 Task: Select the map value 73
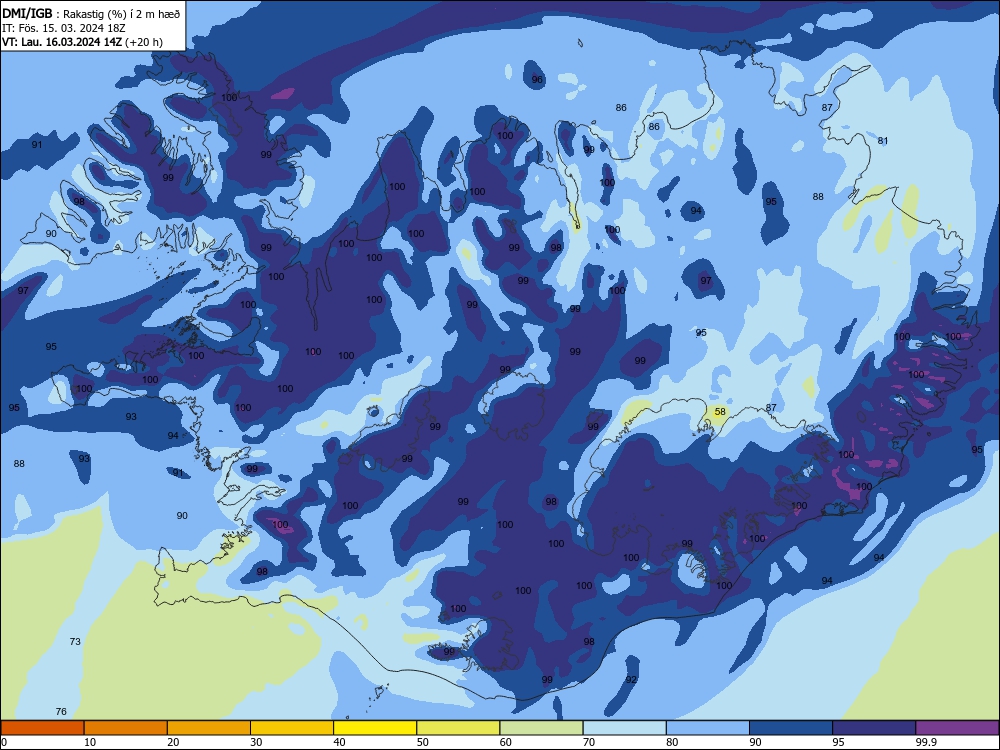point(75,641)
